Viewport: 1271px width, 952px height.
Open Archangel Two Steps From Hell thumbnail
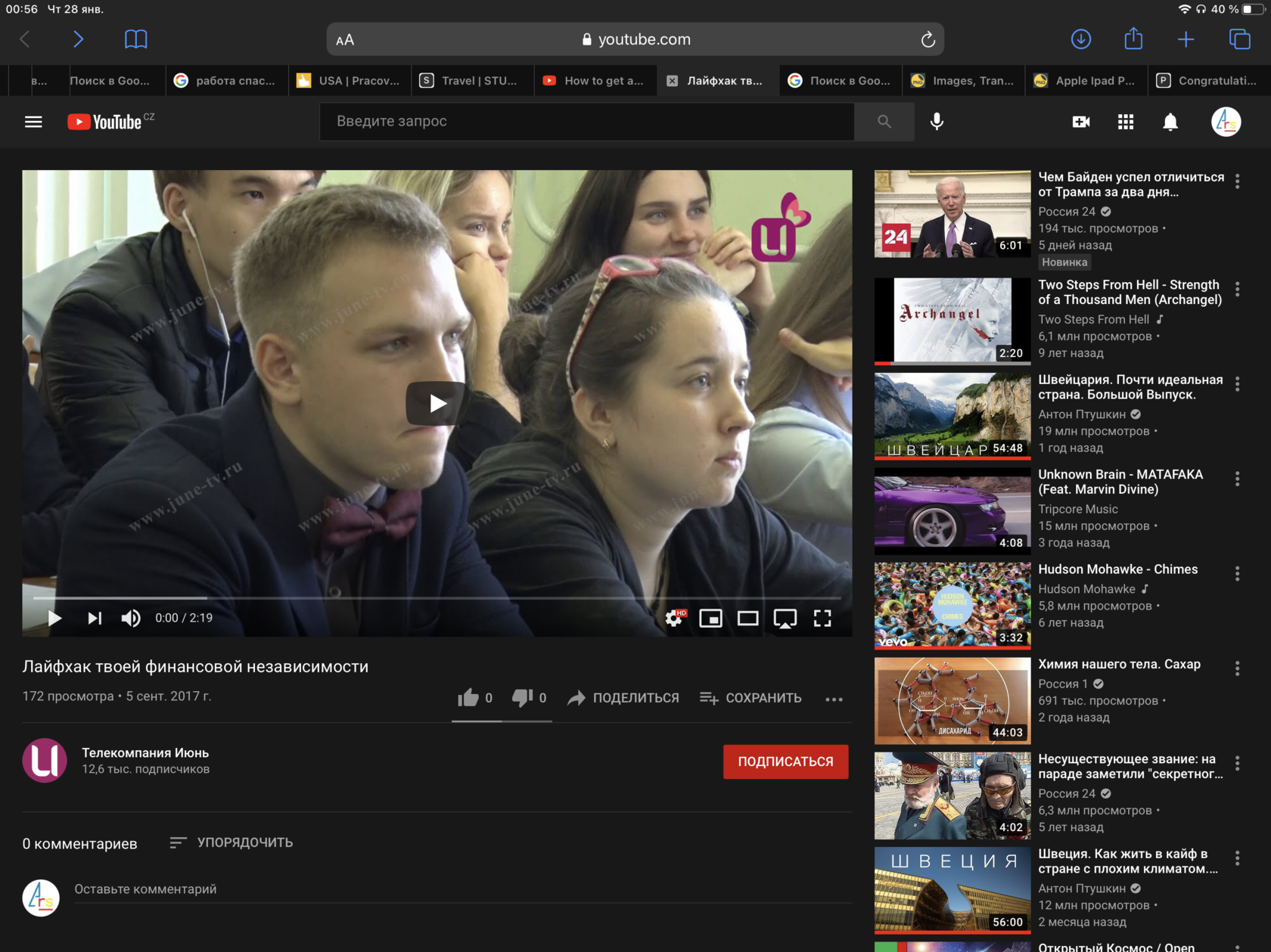click(952, 321)
